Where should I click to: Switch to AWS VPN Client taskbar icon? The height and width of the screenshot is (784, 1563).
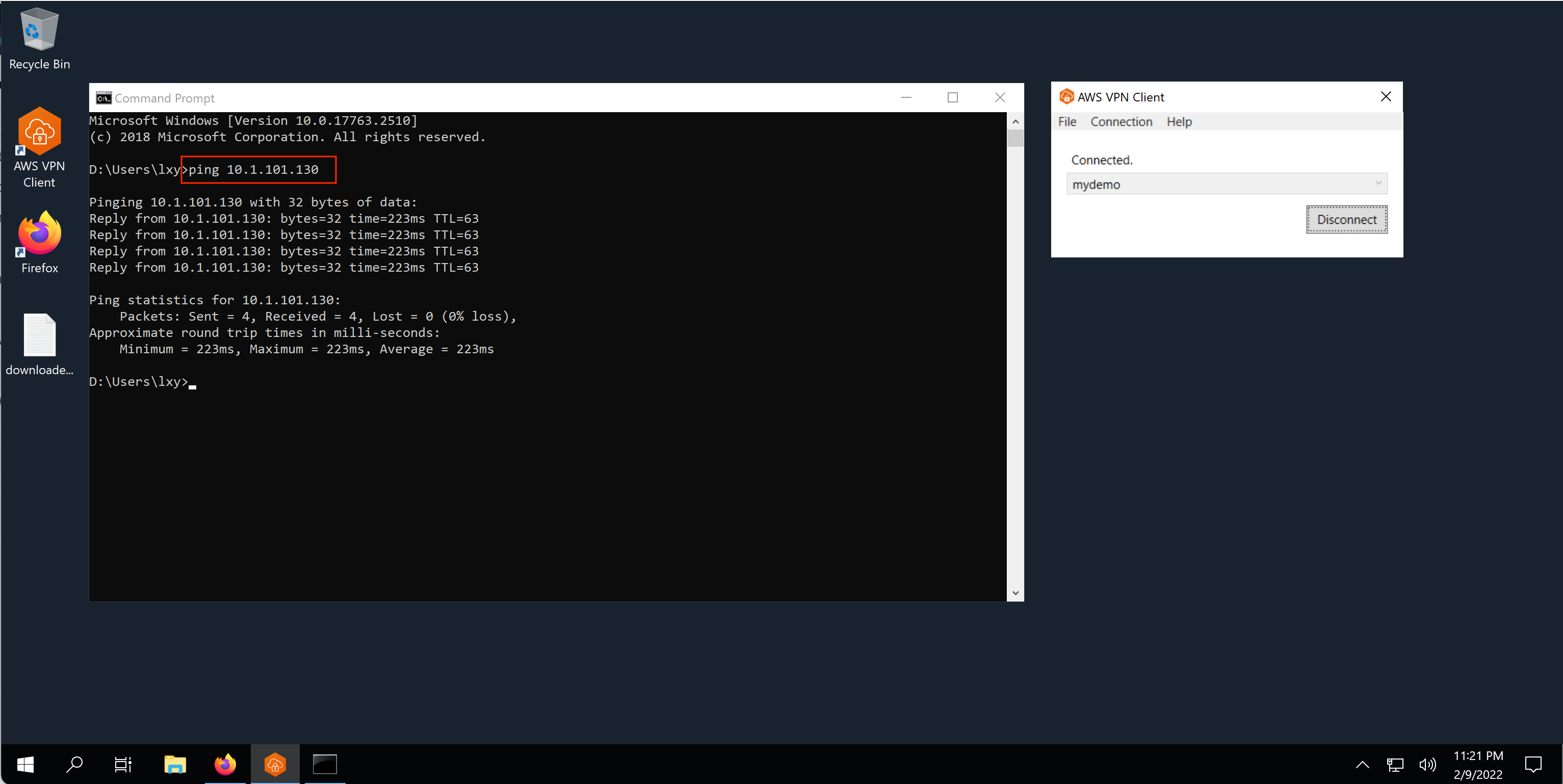(275, 764)
